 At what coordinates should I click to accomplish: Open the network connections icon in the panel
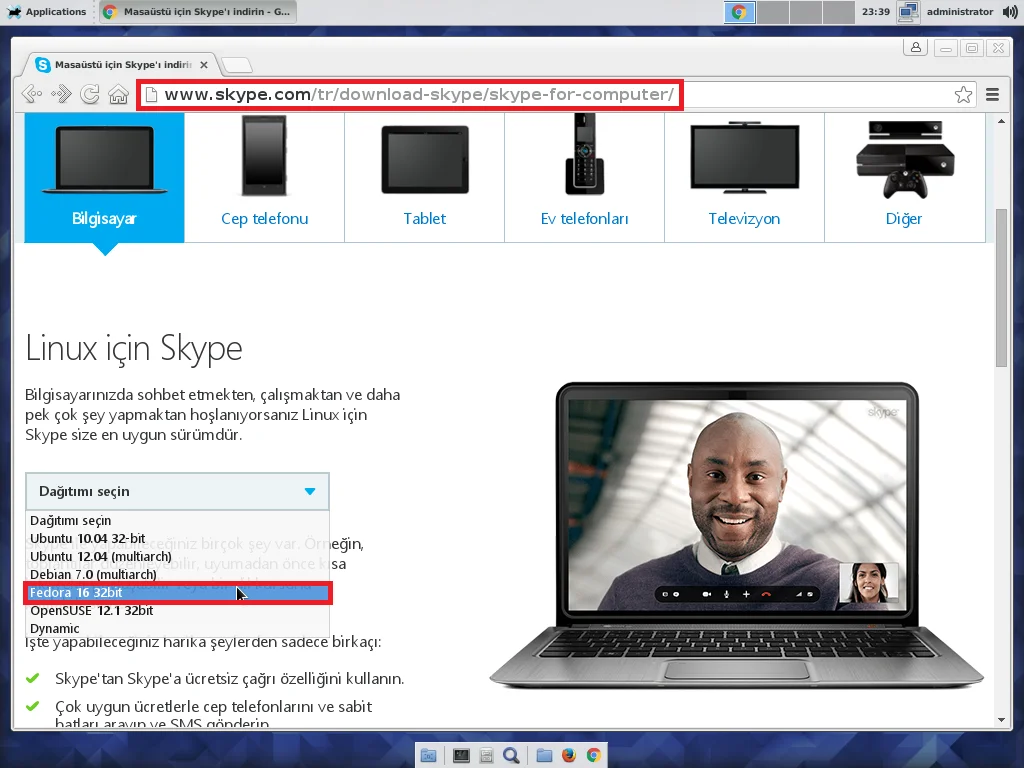point(908,12)
